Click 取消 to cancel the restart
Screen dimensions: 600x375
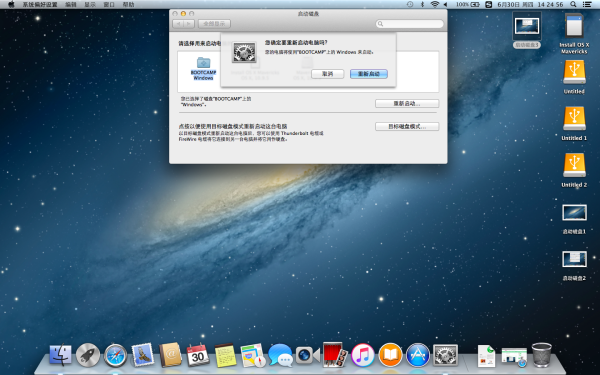click(x=328, y=74)
